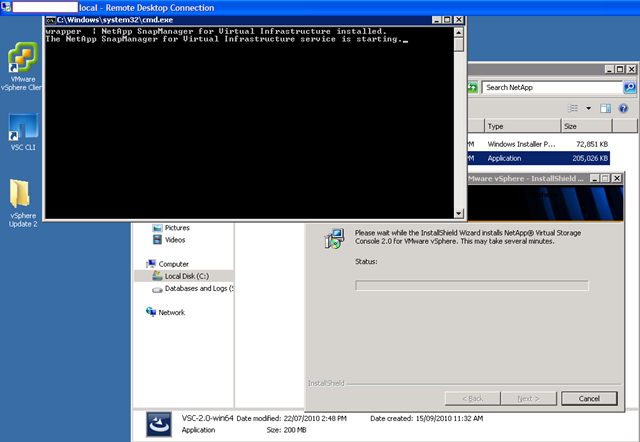Click the VSC-2.0-win64 details pane icon

tap(159, 424)
